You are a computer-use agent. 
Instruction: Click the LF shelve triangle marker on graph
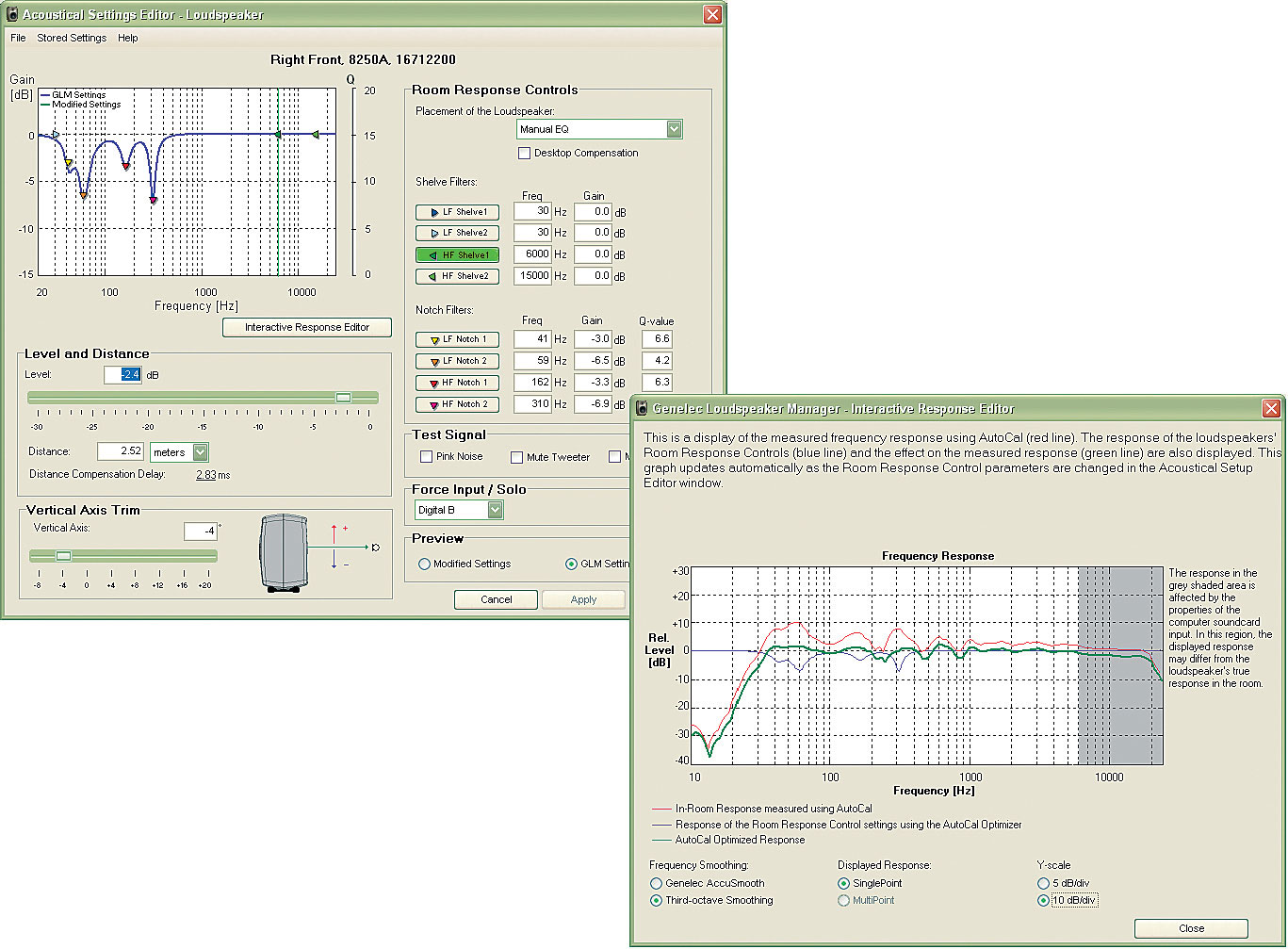[56, 135]
